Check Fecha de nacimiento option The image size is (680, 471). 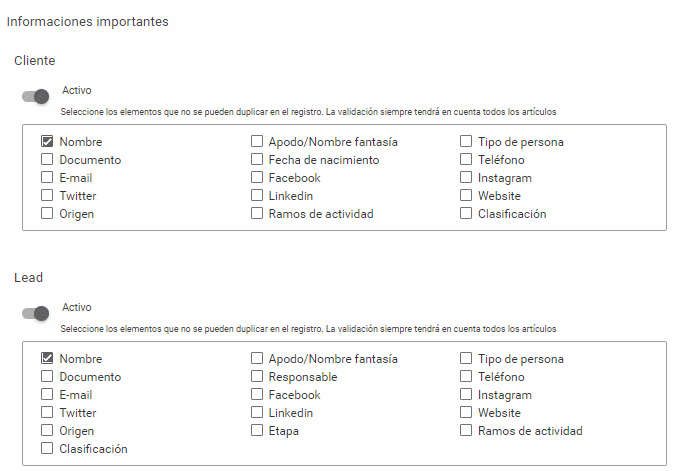tap(257, 159)
